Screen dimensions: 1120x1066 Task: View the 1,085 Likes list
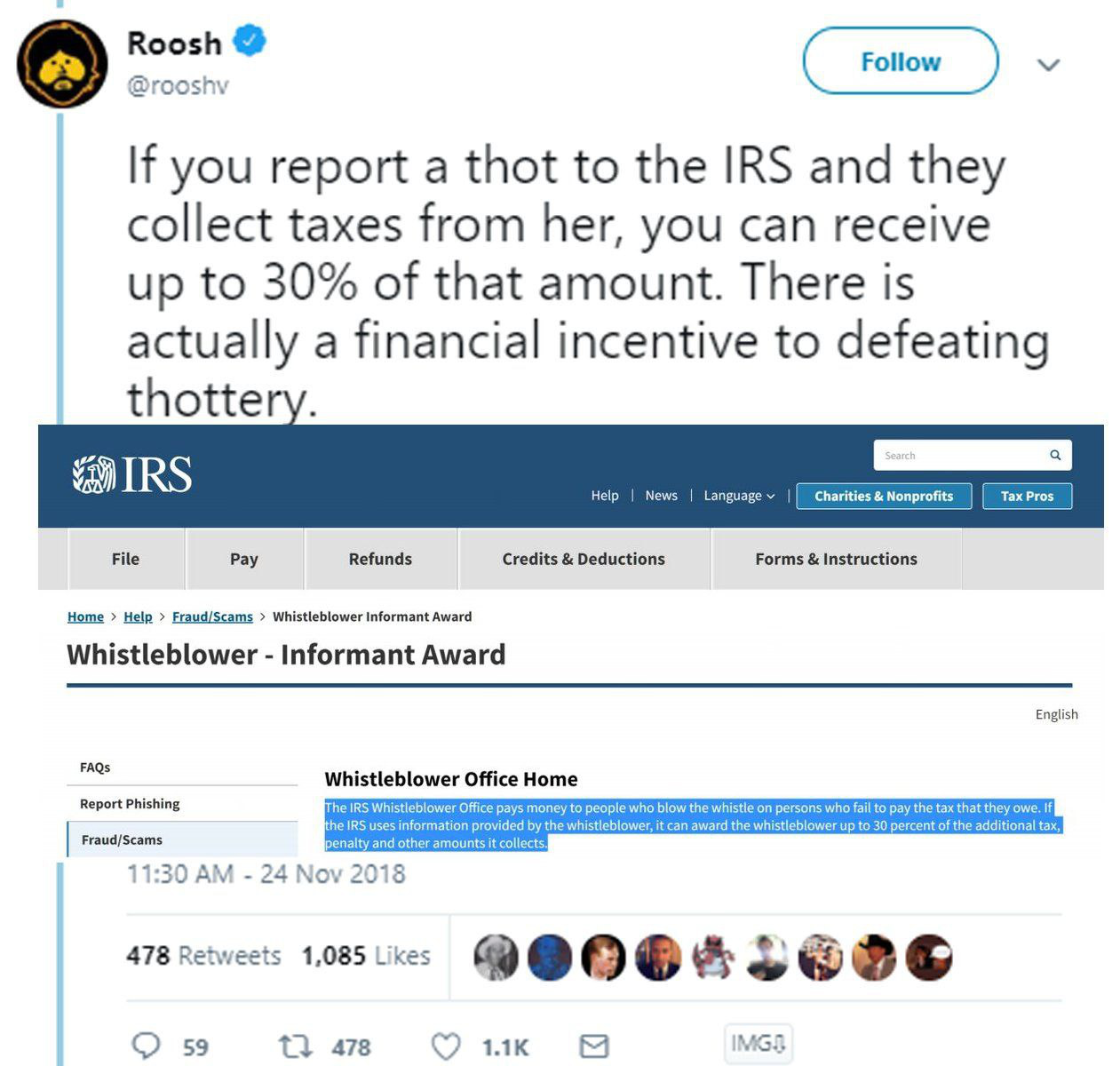(x=366, y=956)
